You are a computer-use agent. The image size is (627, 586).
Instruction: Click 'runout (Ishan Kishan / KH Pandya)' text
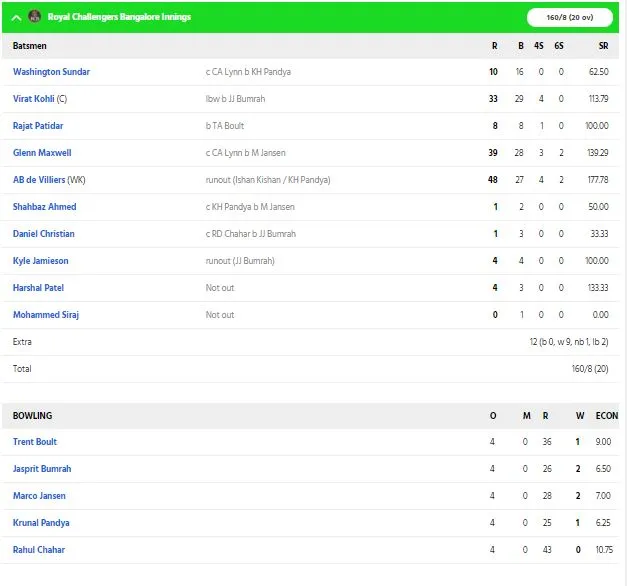pyautogui.click(x=268, y=180)
